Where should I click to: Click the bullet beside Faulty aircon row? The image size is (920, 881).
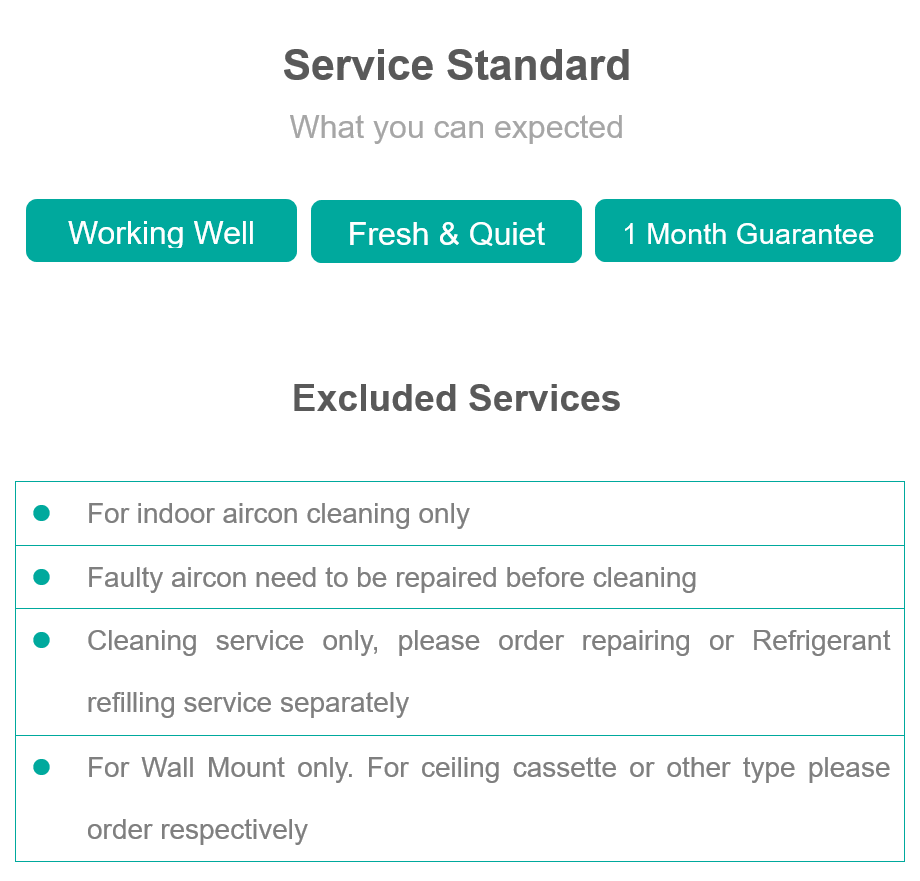[42, 577]
